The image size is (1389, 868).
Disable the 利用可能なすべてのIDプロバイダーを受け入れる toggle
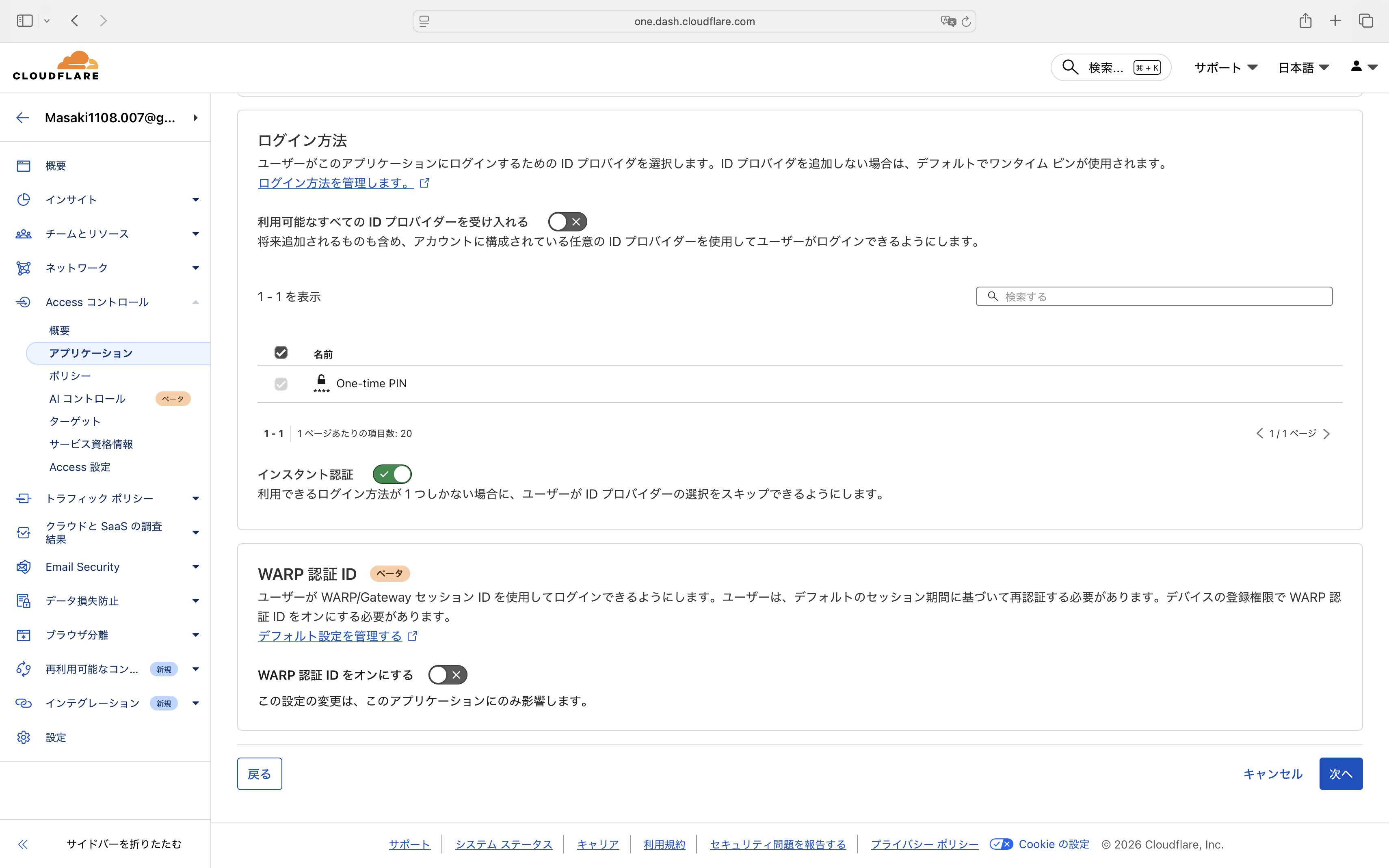pos(567,222)
